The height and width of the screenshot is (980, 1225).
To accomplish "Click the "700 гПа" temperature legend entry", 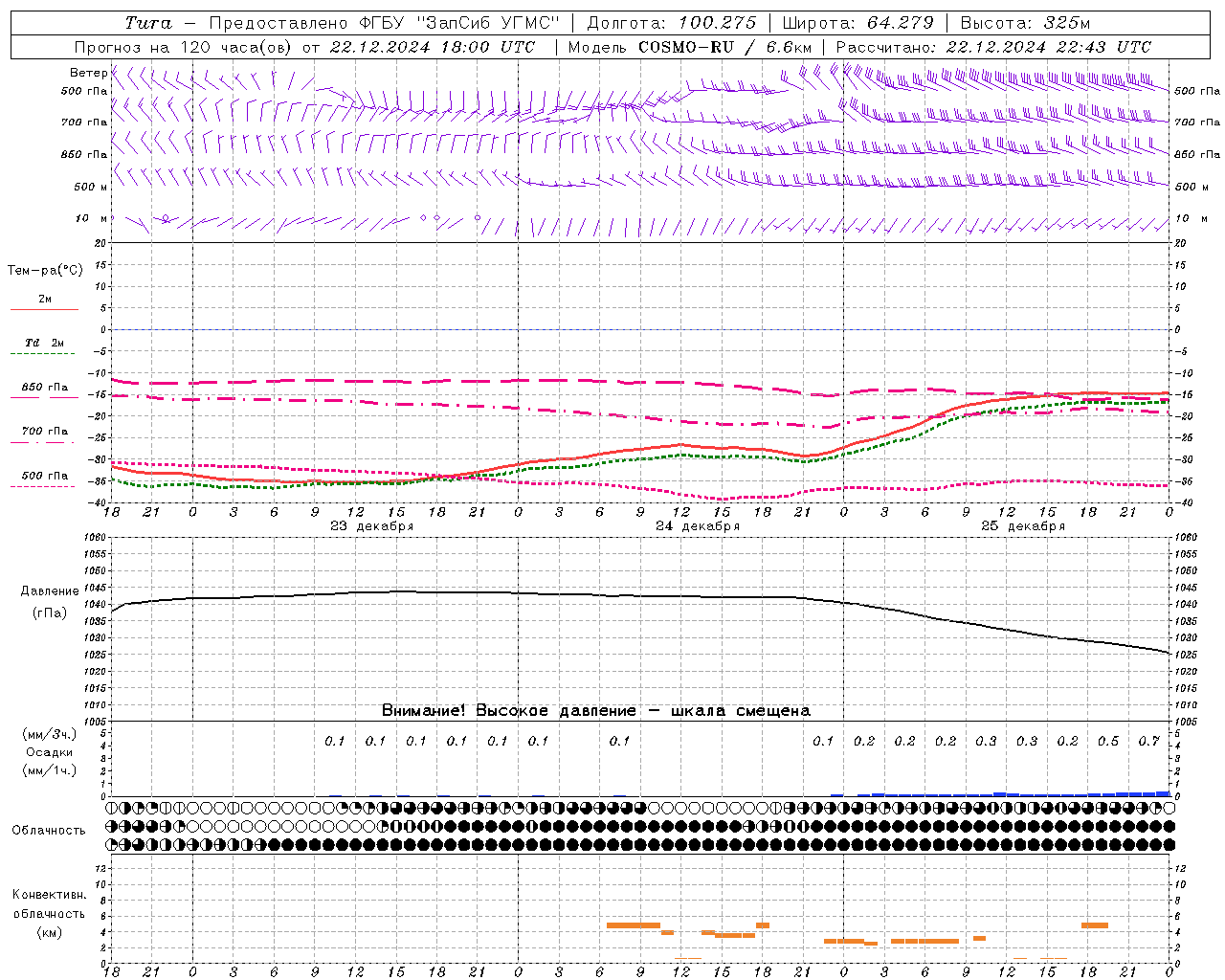I will [45, 431].
